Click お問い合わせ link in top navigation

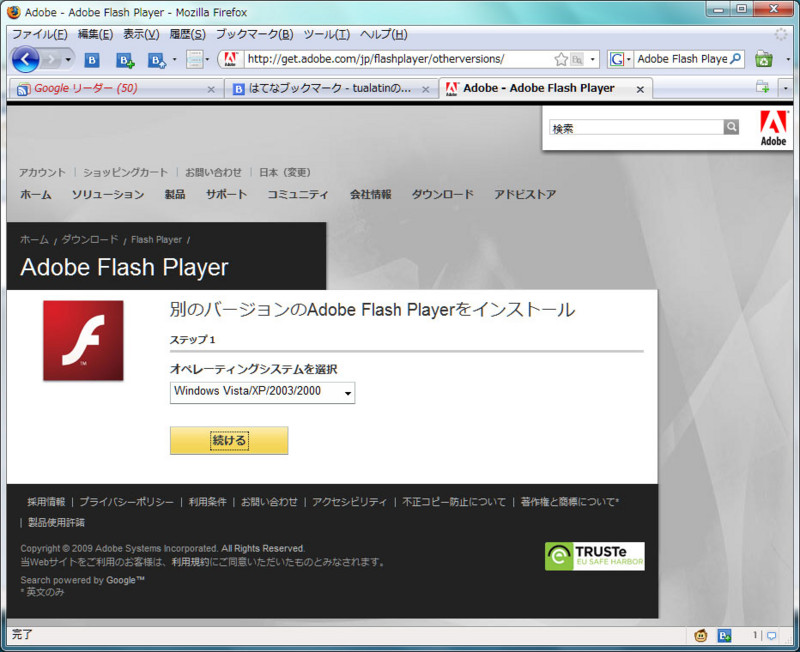213,172
